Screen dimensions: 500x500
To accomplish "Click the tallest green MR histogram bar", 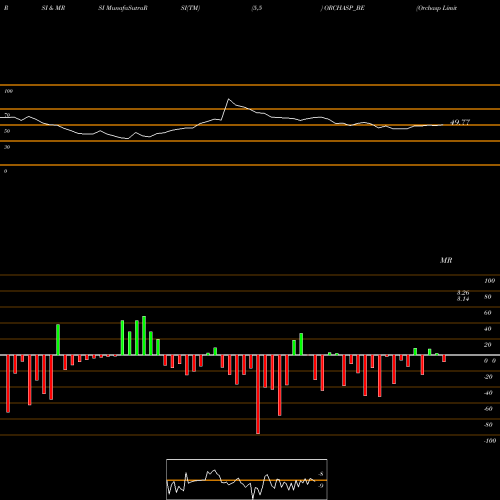I will click(144, 336).
